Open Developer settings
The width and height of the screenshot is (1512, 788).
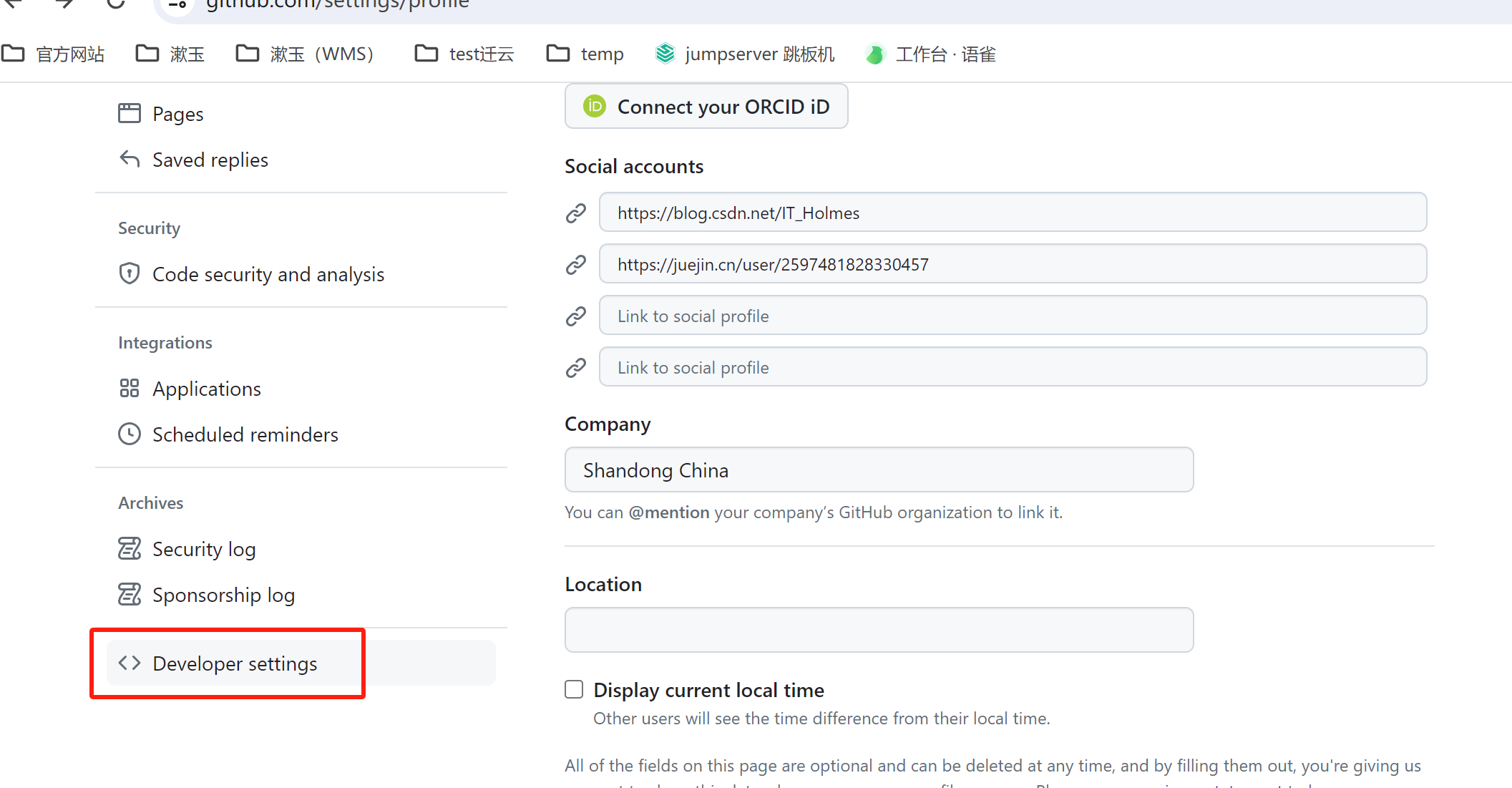pyautogui.click(x=234, y=663)
